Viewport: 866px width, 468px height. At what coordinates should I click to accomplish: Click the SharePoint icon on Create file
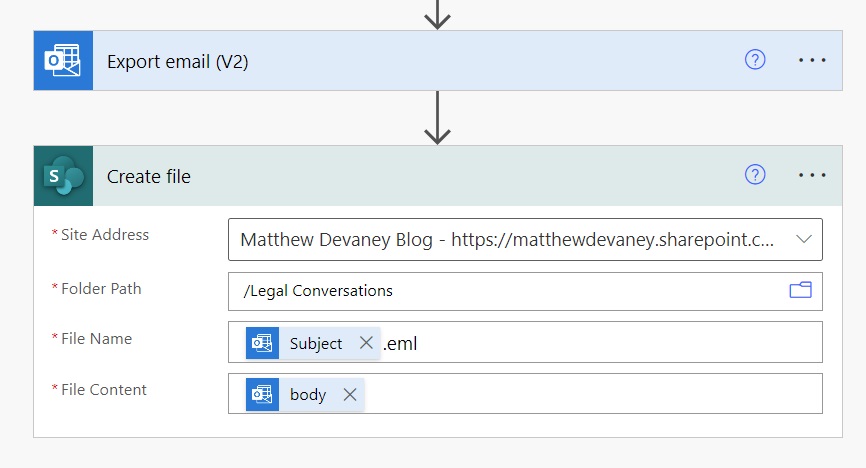click(x=63, y=176)
